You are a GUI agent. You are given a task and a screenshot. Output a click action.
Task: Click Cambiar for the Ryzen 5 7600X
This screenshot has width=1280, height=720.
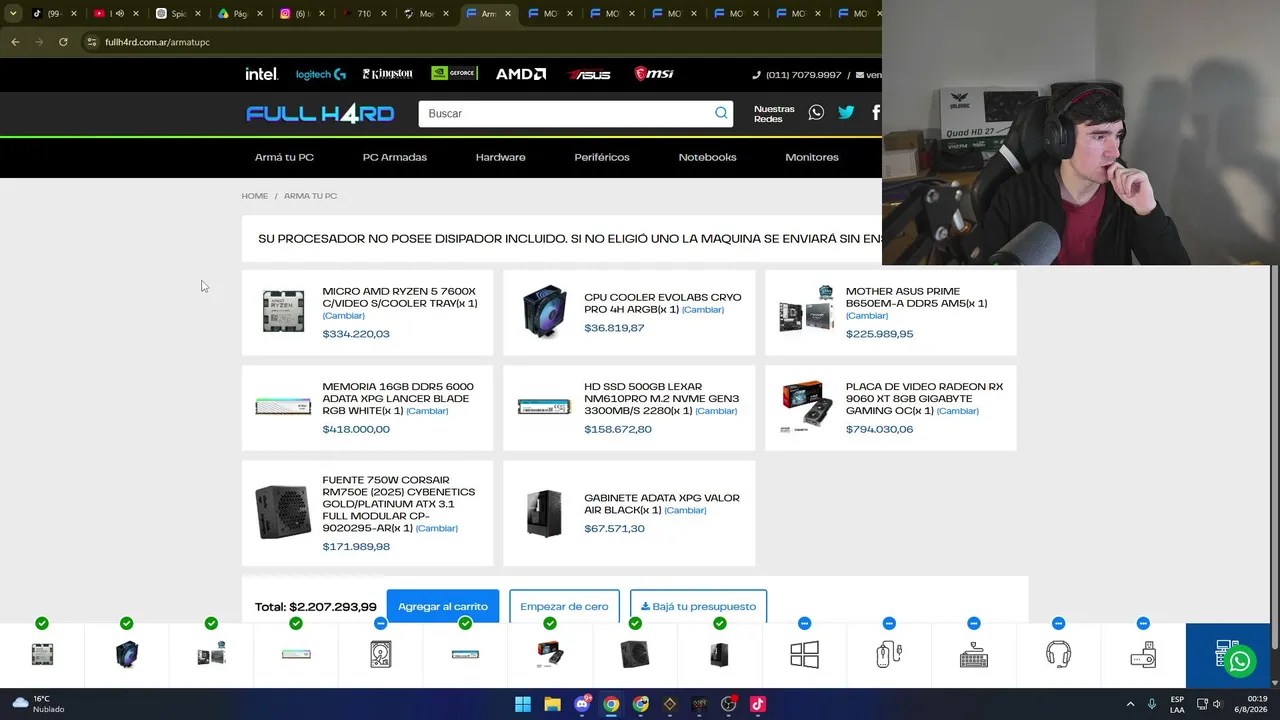click(343, 316)
